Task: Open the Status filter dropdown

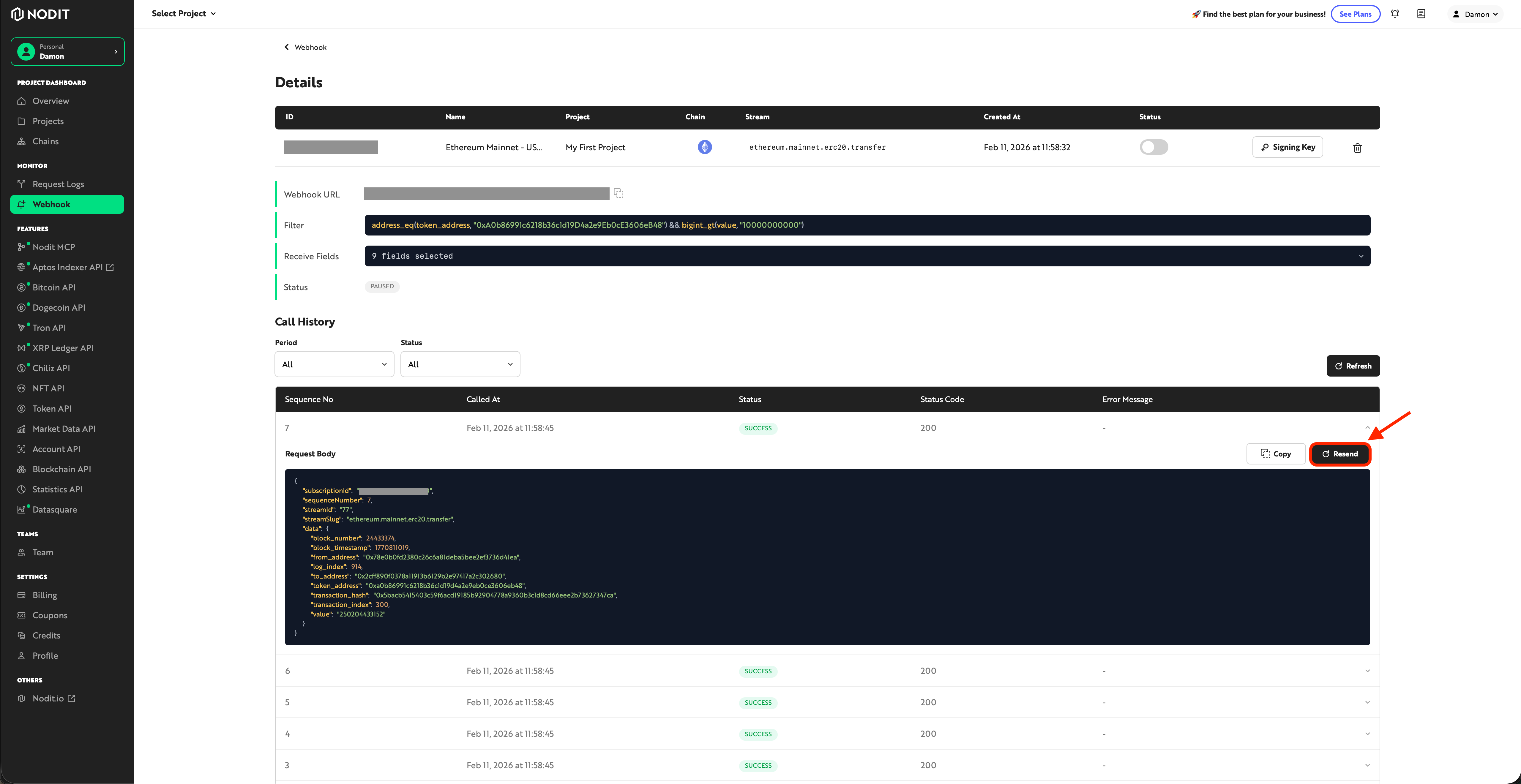Action: [x=460, y=364]
